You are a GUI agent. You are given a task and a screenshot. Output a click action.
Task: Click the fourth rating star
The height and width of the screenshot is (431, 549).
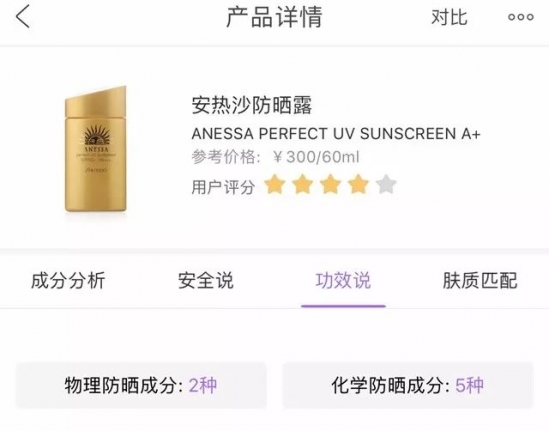click(x=358, y=185)
